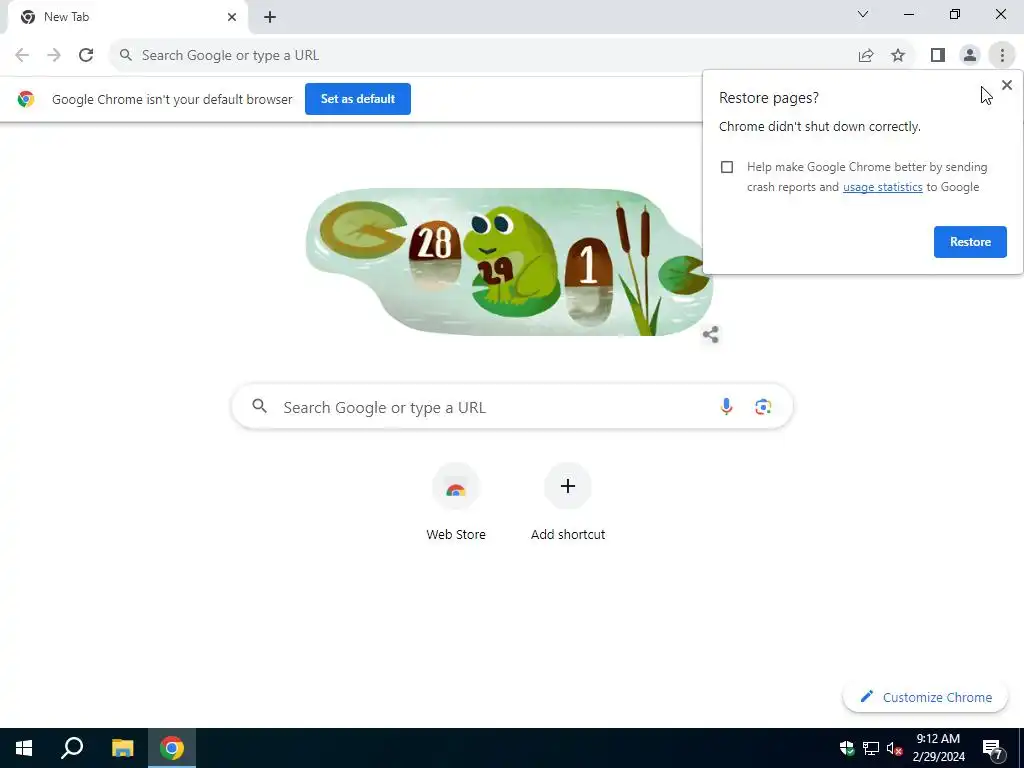The width and height of the screenshot is (1024, 768).
Task: Open Customize Chrome
Action: point(925,697)
